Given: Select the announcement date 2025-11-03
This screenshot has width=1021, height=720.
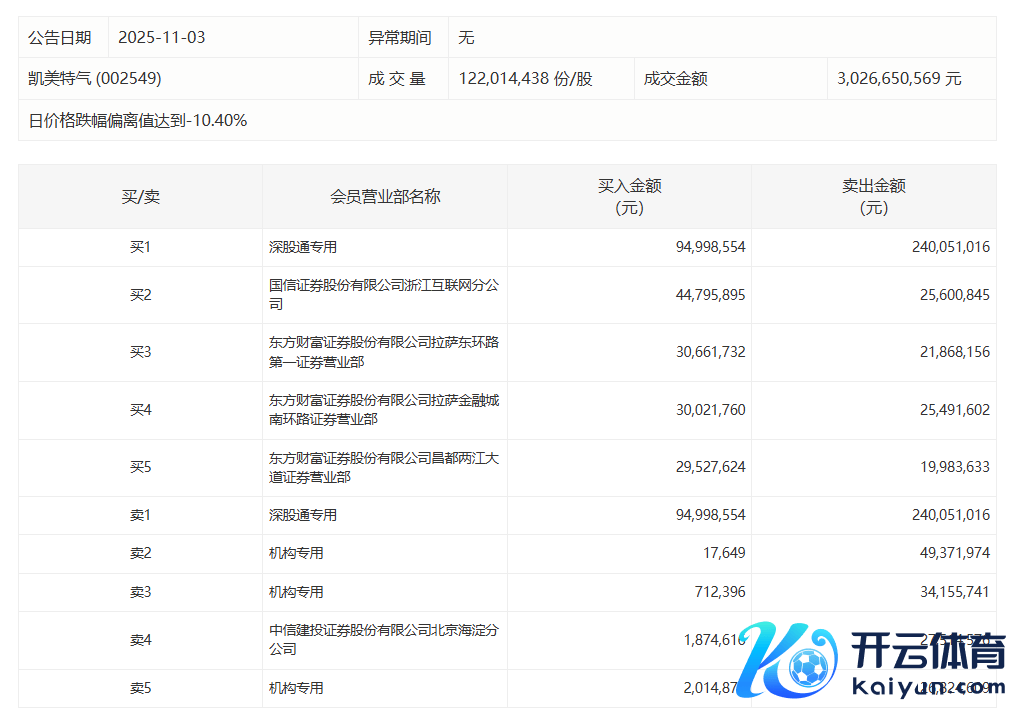Looking at the screenshot, I should [x=161, y=38].
